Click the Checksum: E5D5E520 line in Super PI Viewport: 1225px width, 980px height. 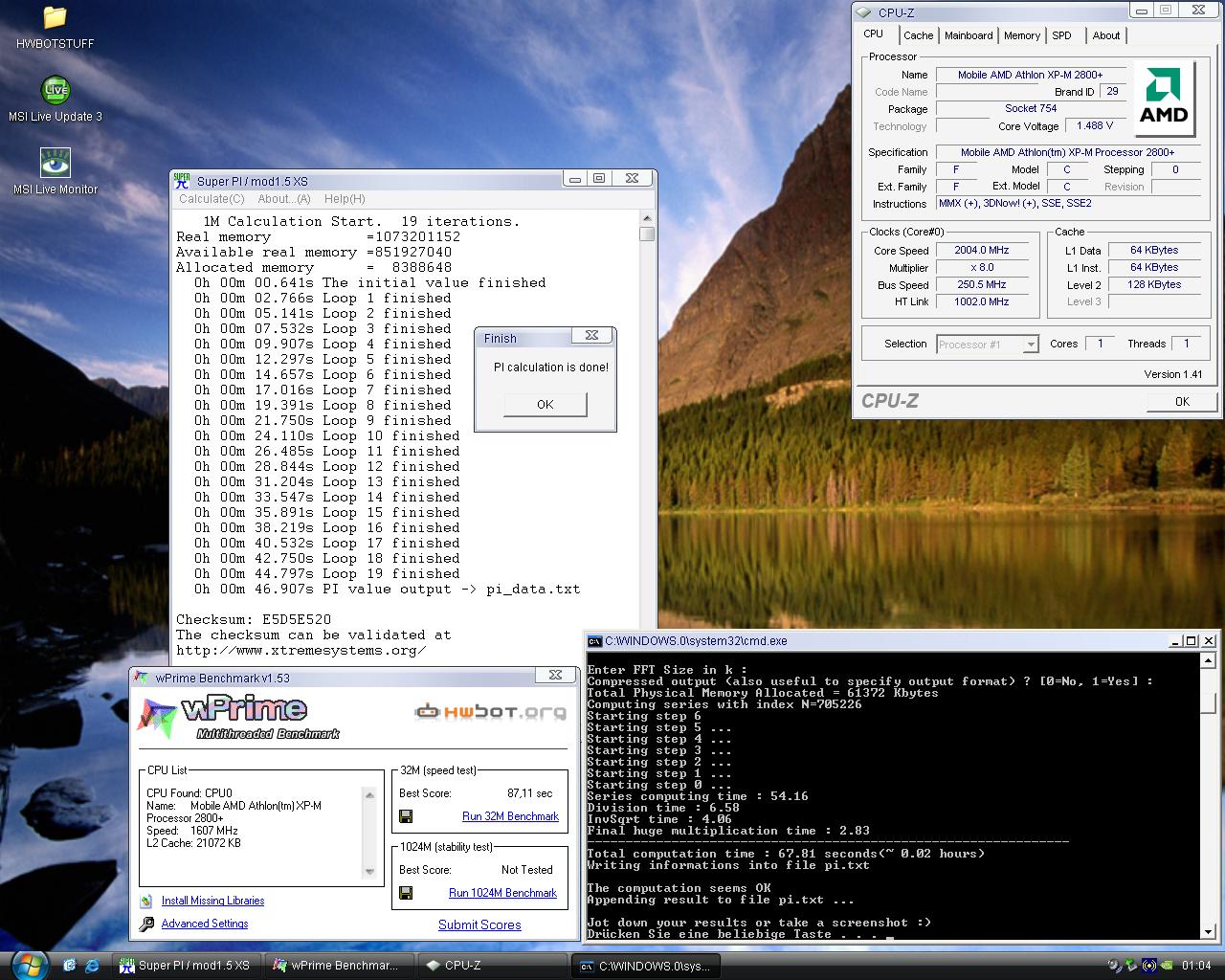coord(254,619)
